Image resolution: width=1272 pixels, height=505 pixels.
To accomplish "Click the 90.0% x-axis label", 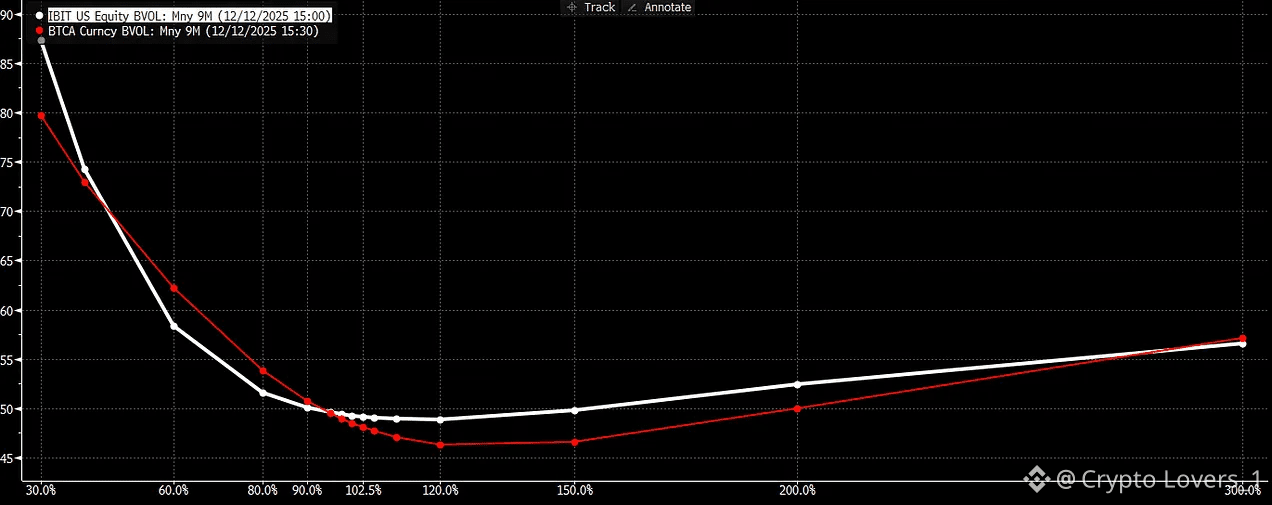I will [x=307, y=490].
